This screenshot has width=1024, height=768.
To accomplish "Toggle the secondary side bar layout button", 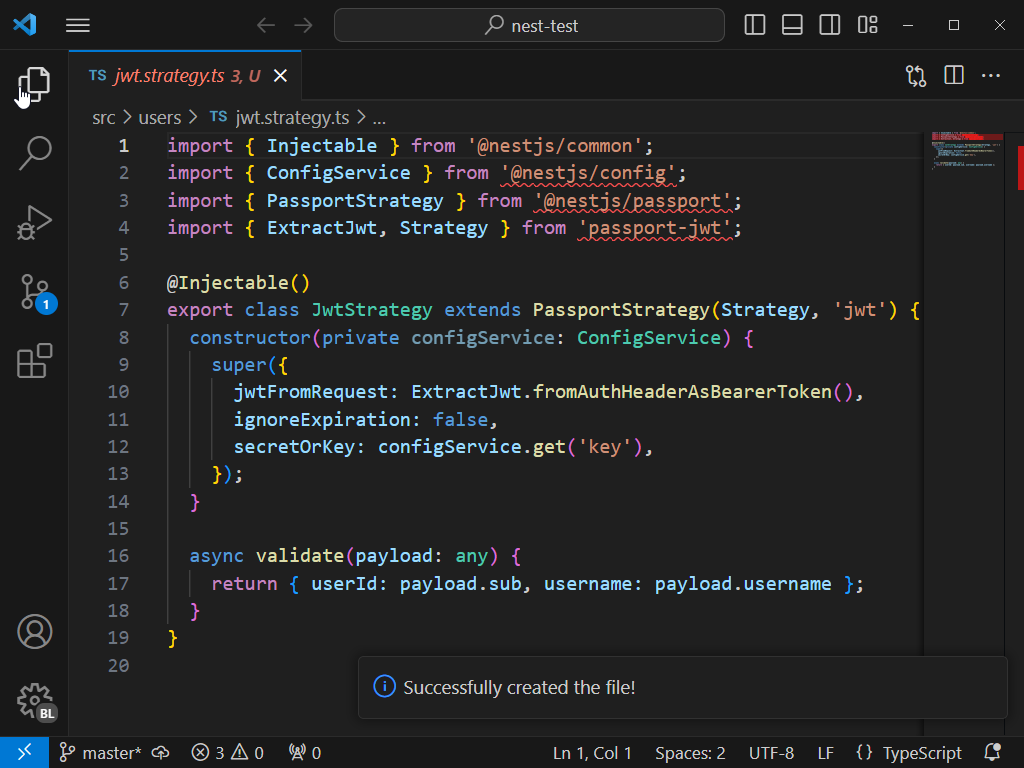I will [x=829, y=25].
